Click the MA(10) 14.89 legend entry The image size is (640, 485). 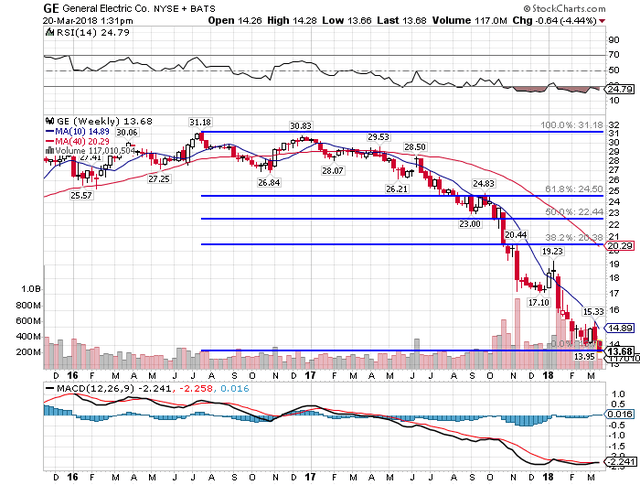click(82, 131)
